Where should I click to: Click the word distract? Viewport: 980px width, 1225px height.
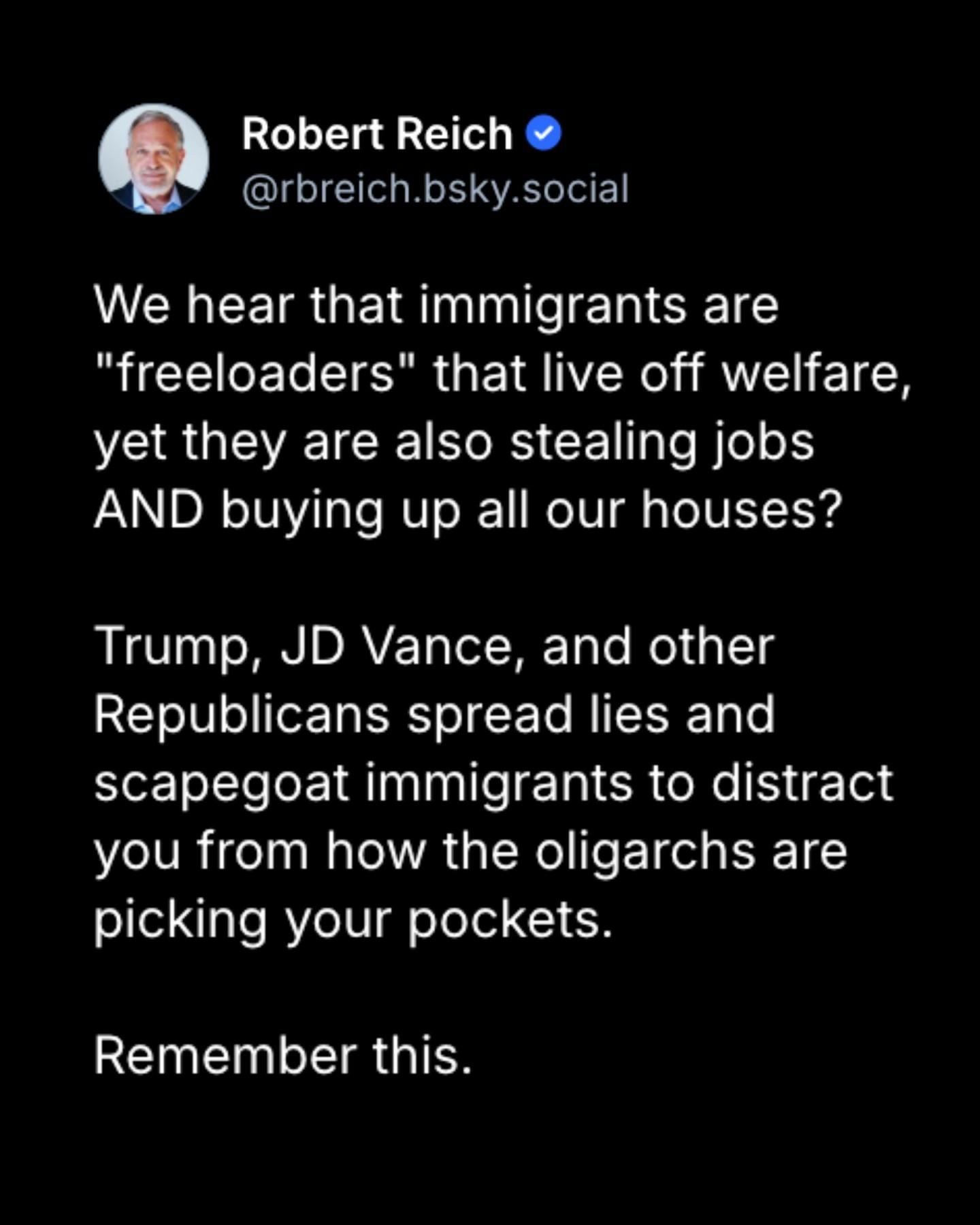click(802, 783)
